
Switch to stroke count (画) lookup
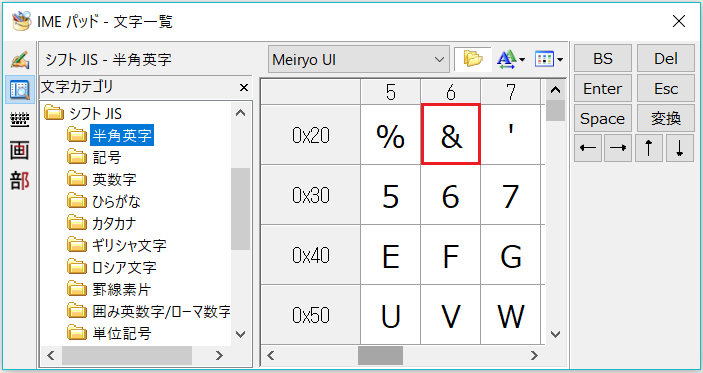point(20,151)
